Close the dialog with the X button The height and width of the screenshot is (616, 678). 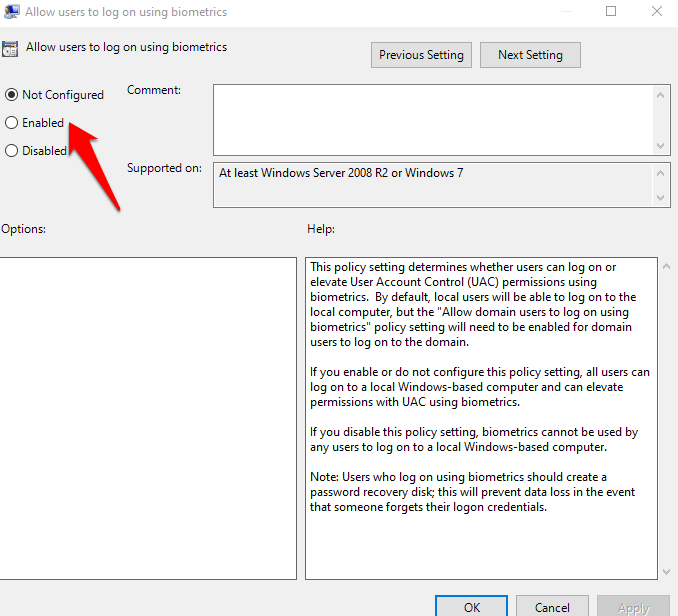657,11
